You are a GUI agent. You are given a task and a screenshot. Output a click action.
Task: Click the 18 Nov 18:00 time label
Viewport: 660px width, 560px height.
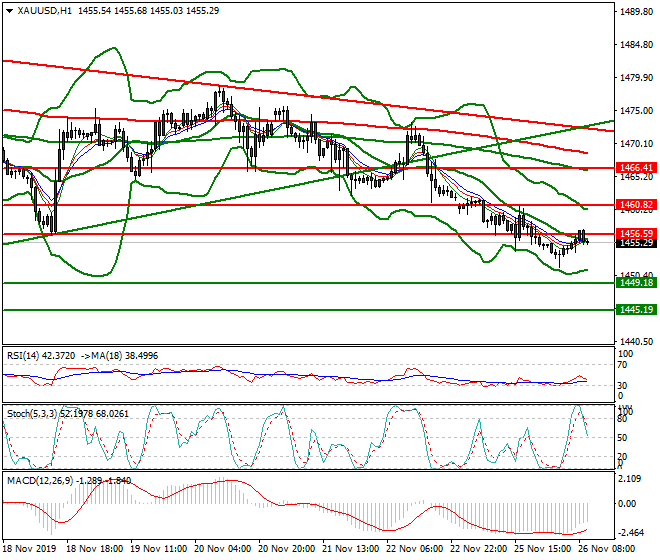95,549
